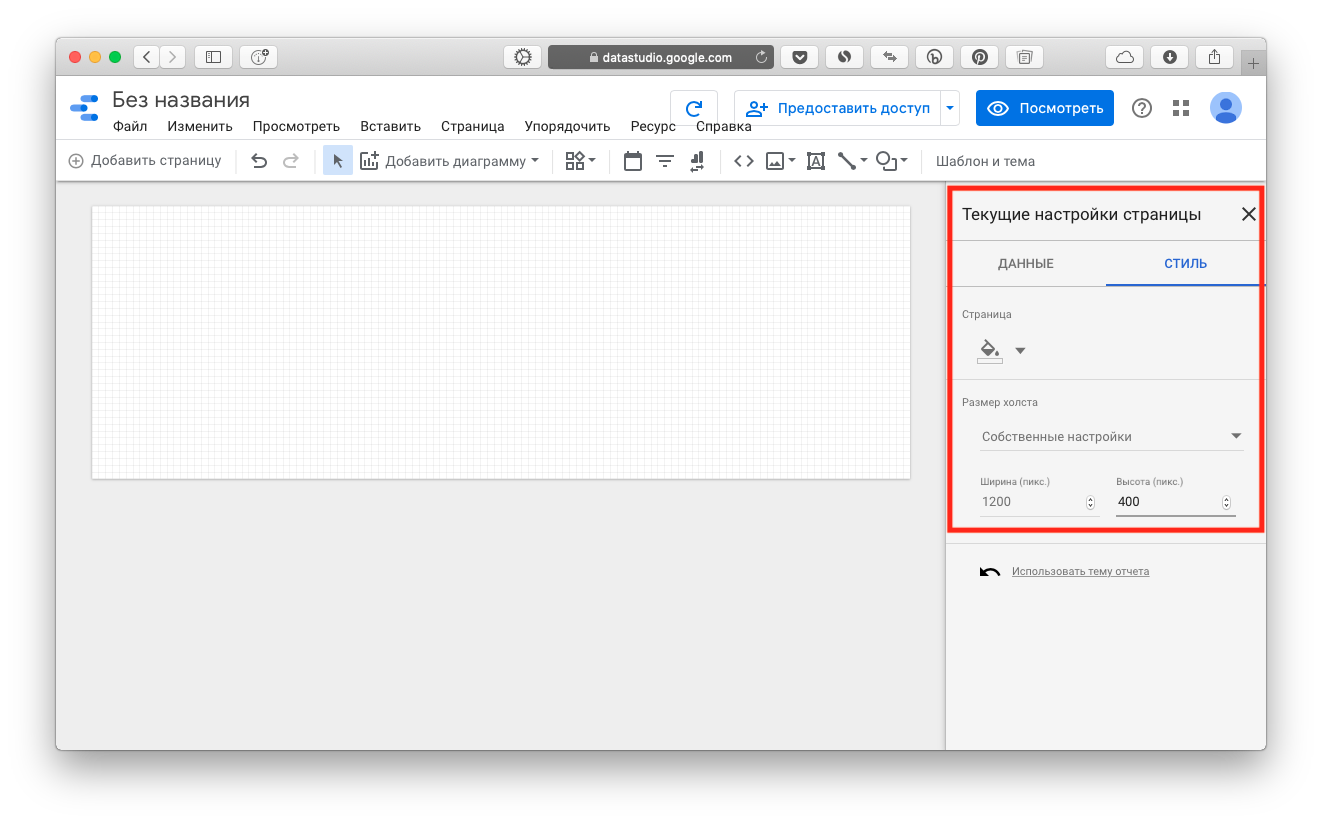Open the account avatar menu

tap(1225, 108)
